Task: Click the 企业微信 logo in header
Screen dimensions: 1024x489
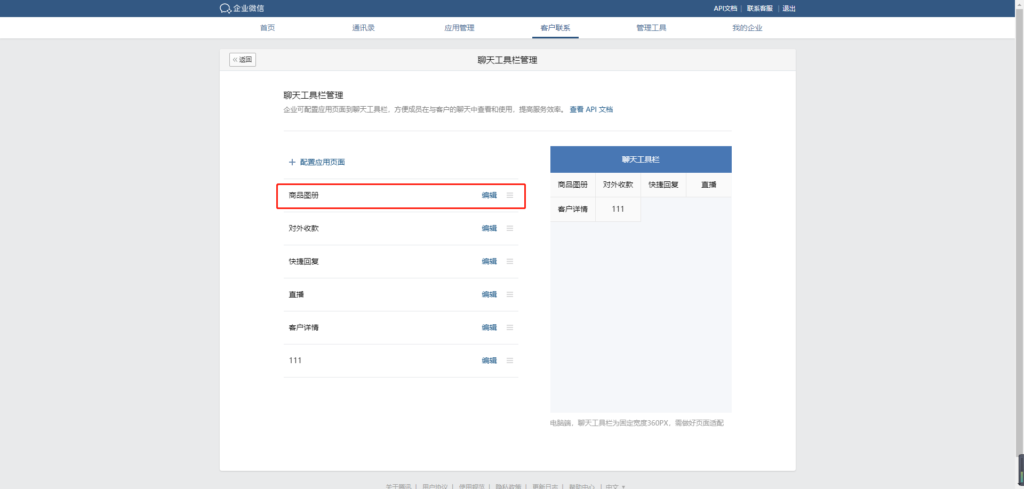Action: [x=242, y=8]
